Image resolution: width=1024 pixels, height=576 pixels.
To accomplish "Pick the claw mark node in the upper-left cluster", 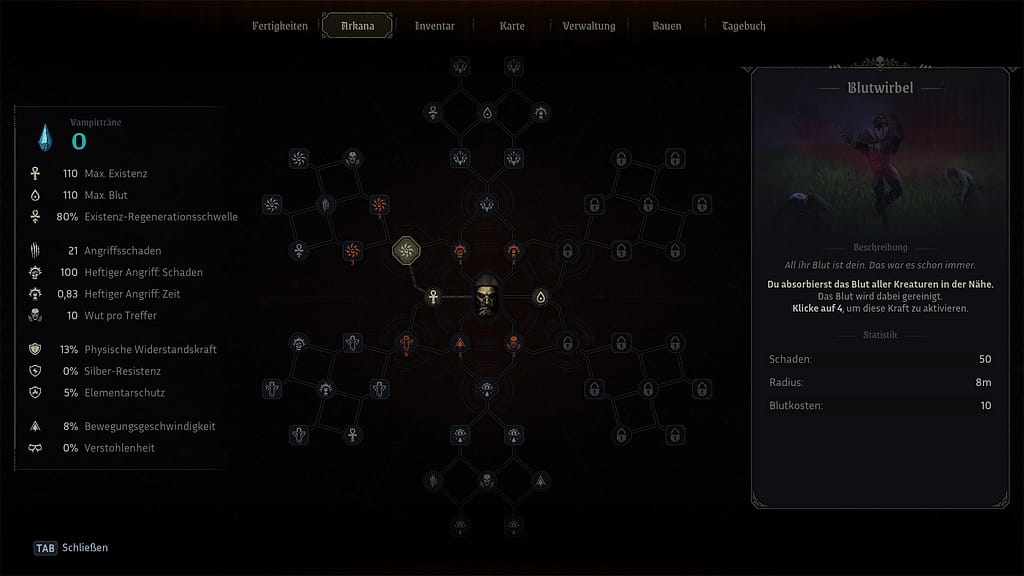I will click(x=325, y=205).
